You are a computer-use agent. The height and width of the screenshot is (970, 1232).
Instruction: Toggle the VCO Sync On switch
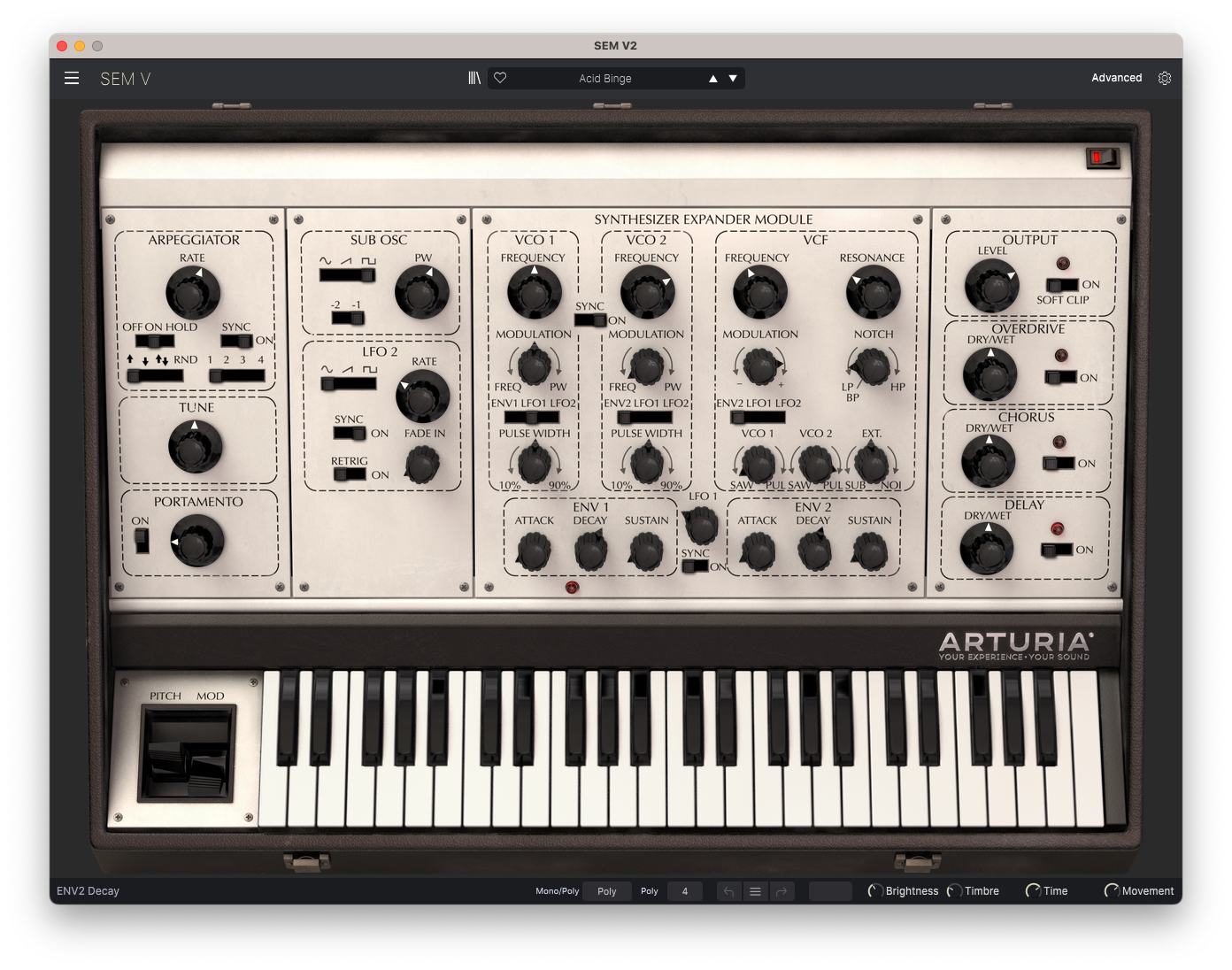tap(589, 319)
